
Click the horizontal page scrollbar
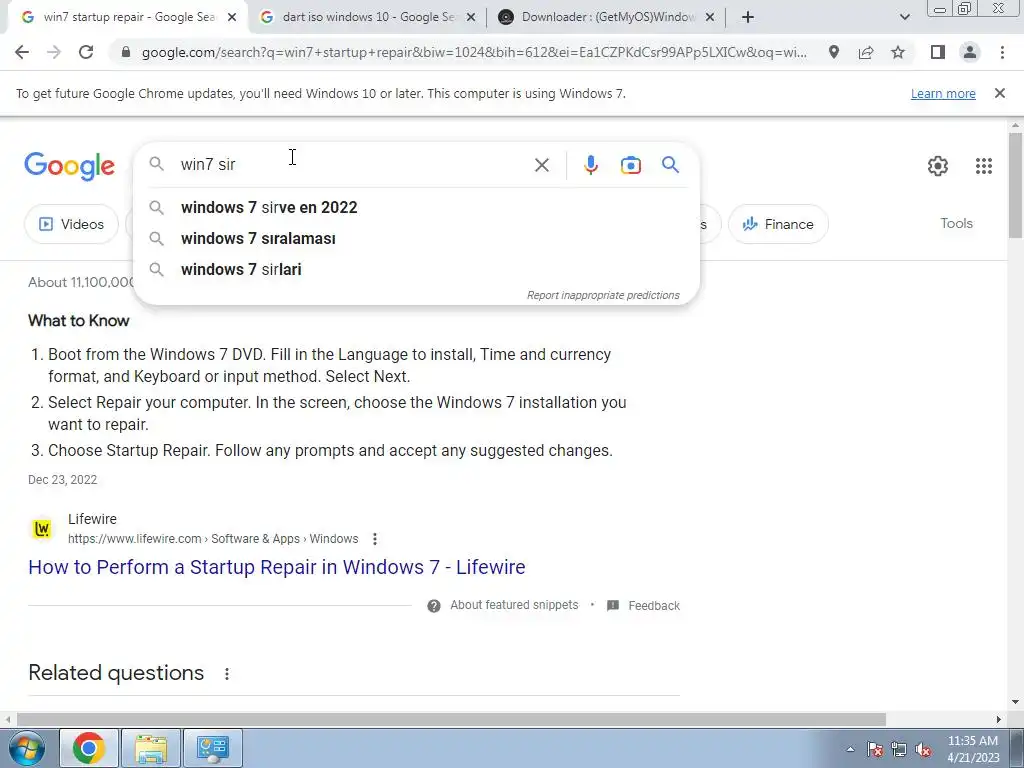click(x=451, y=719)
